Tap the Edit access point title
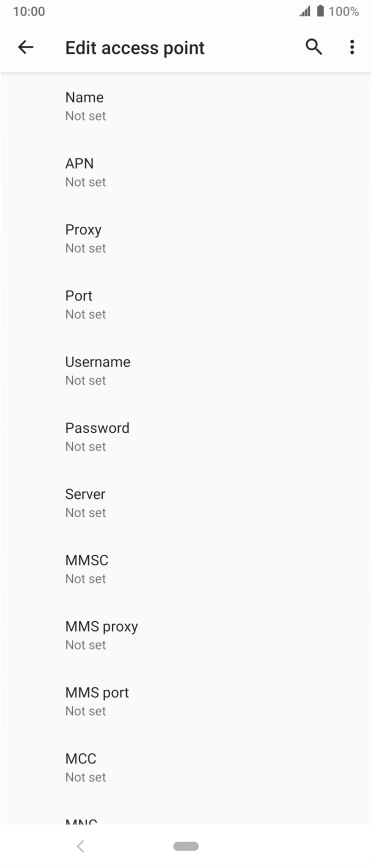Image resolution: width=372 pixels, height=868 pixels. coord(135,48)
